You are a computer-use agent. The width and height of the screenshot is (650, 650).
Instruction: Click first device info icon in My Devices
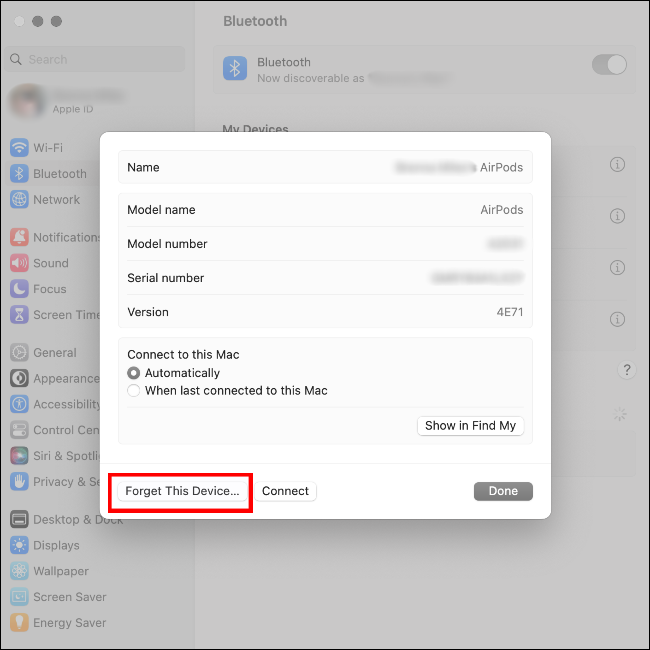tap(617, 165)
